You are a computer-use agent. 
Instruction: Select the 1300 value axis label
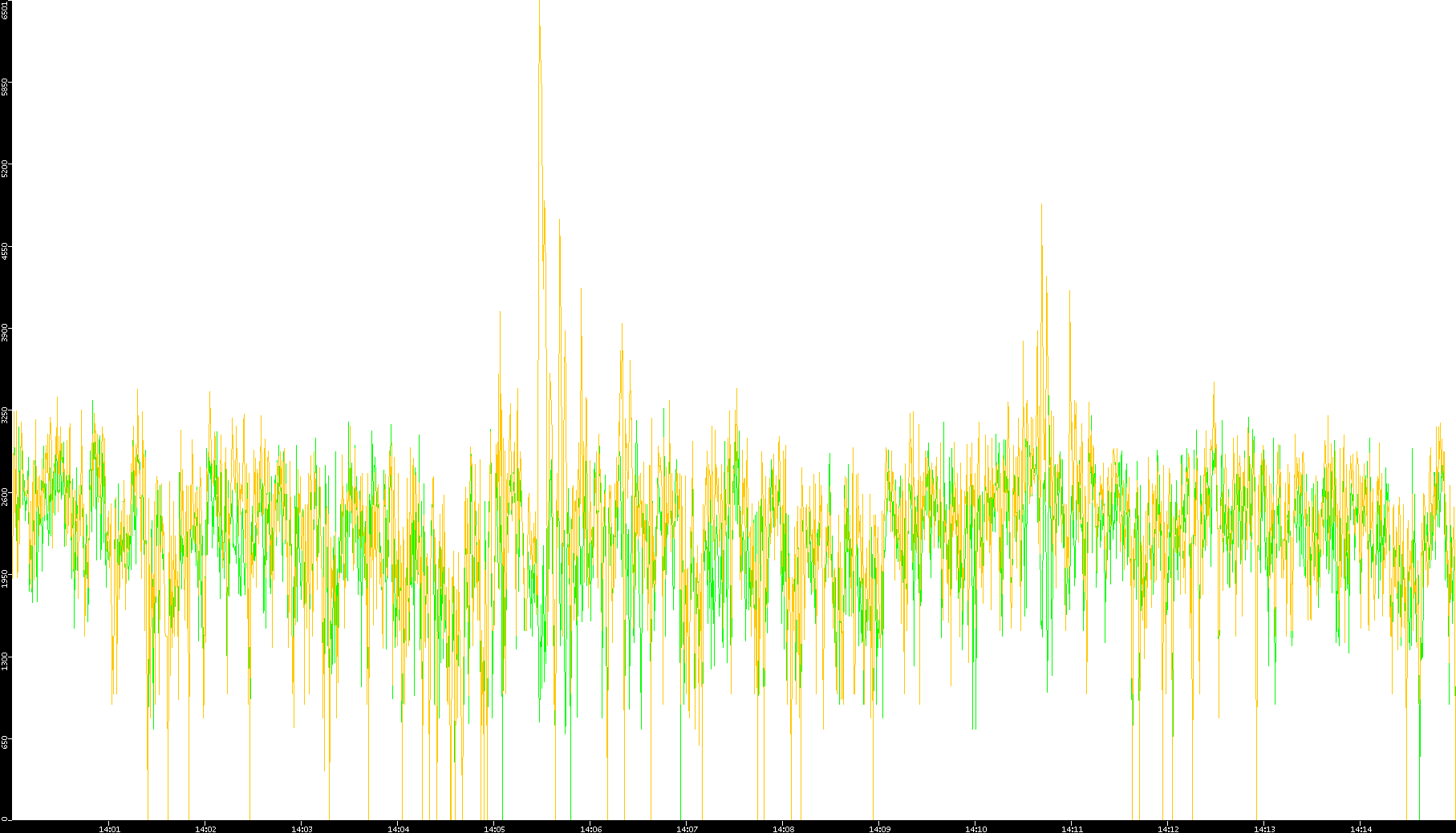6,661
